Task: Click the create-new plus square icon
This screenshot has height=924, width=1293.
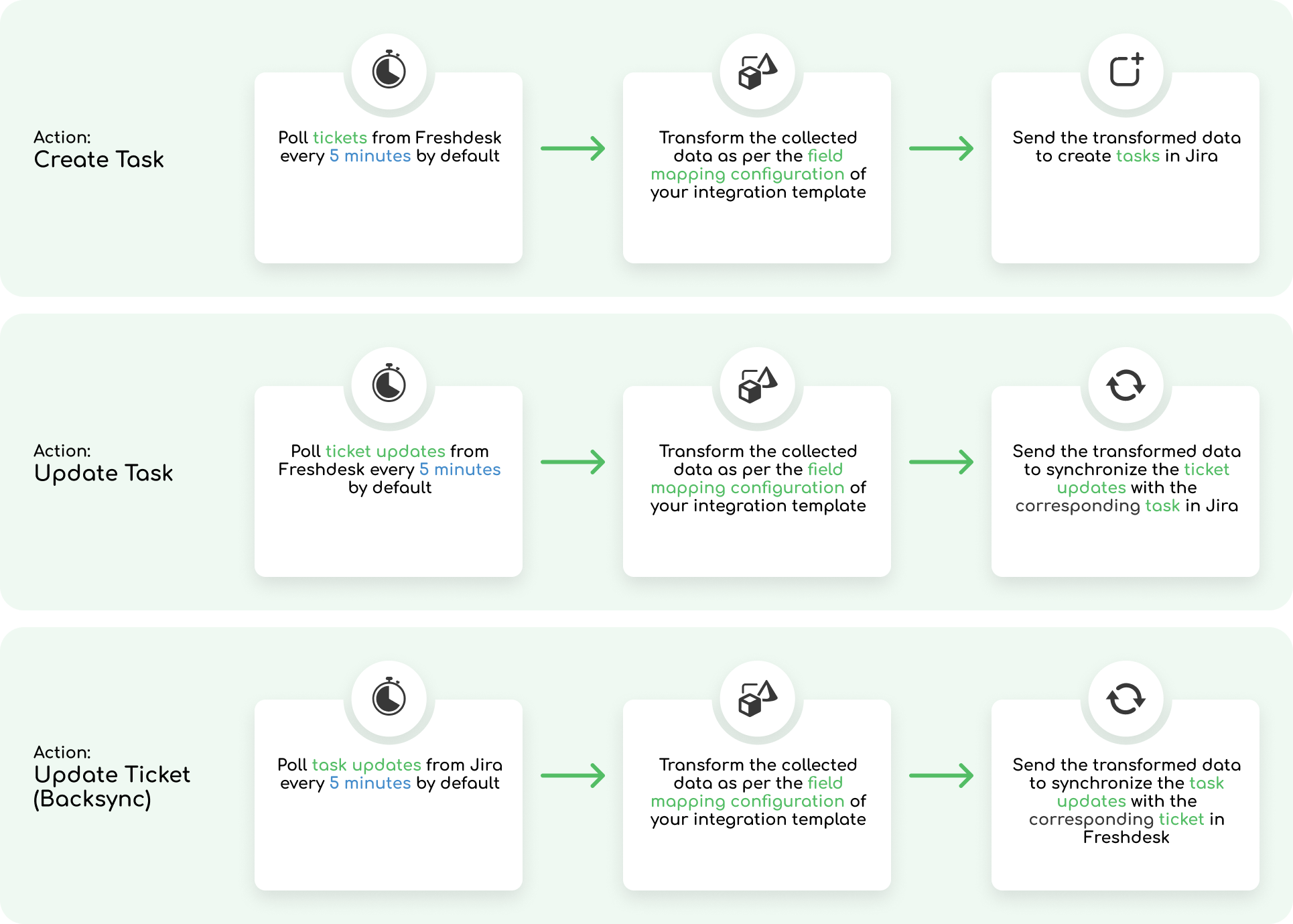Action: pos(1126,70)
